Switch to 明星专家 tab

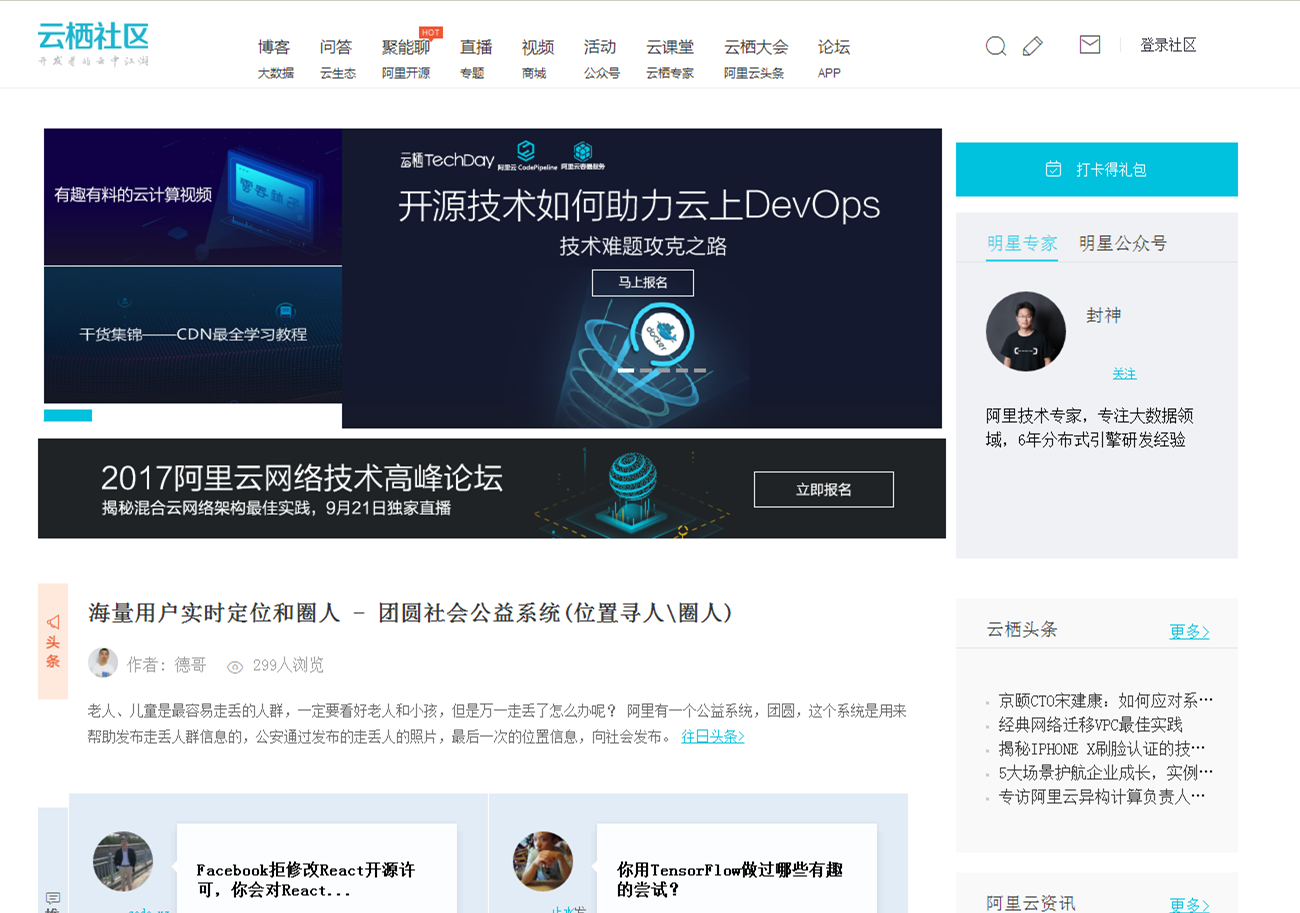(x=1022, y=243)
